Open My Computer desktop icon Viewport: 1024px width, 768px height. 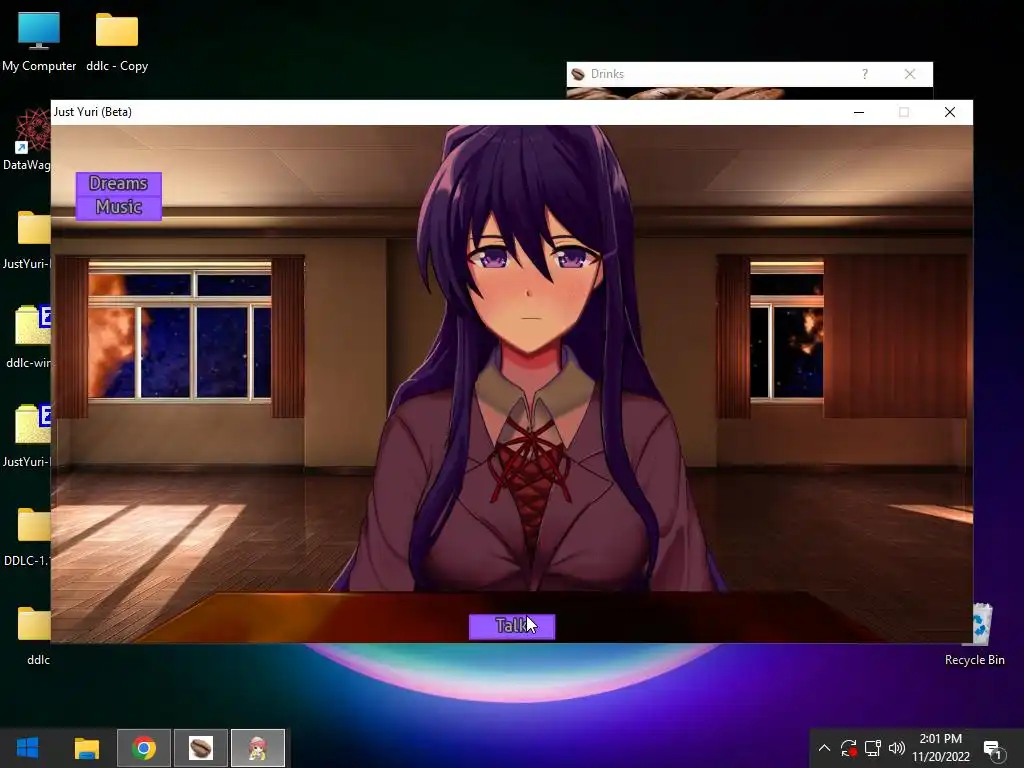click(x=39, y=42)
